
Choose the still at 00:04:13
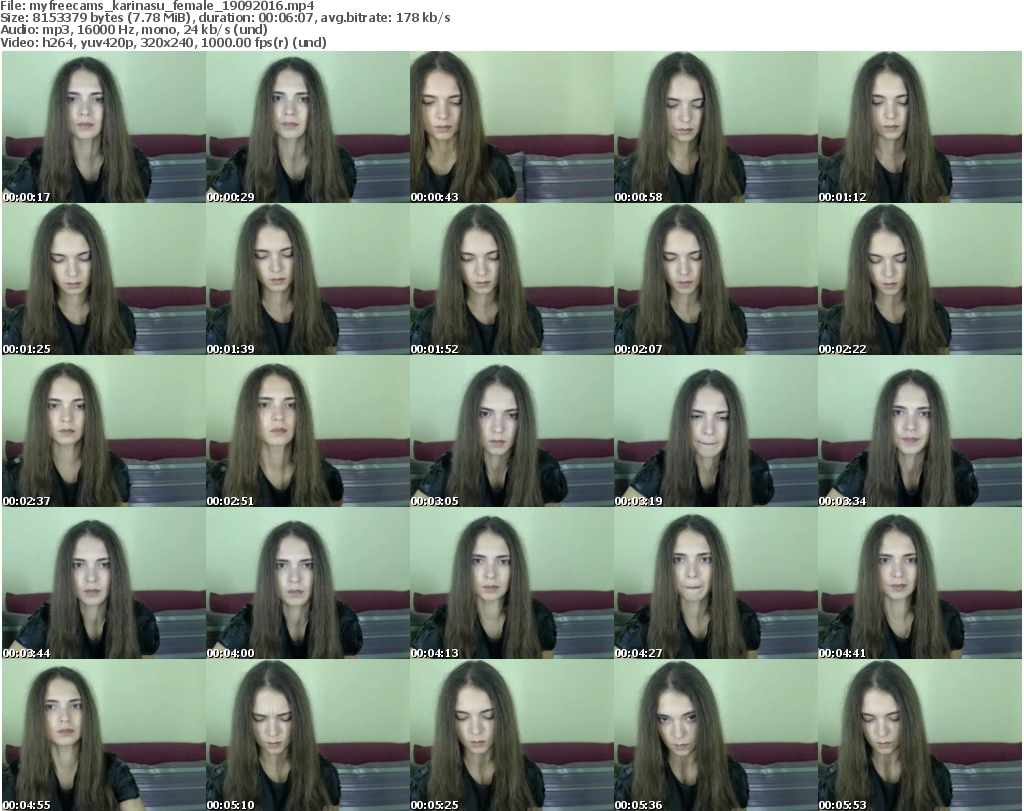pos(512,583)
